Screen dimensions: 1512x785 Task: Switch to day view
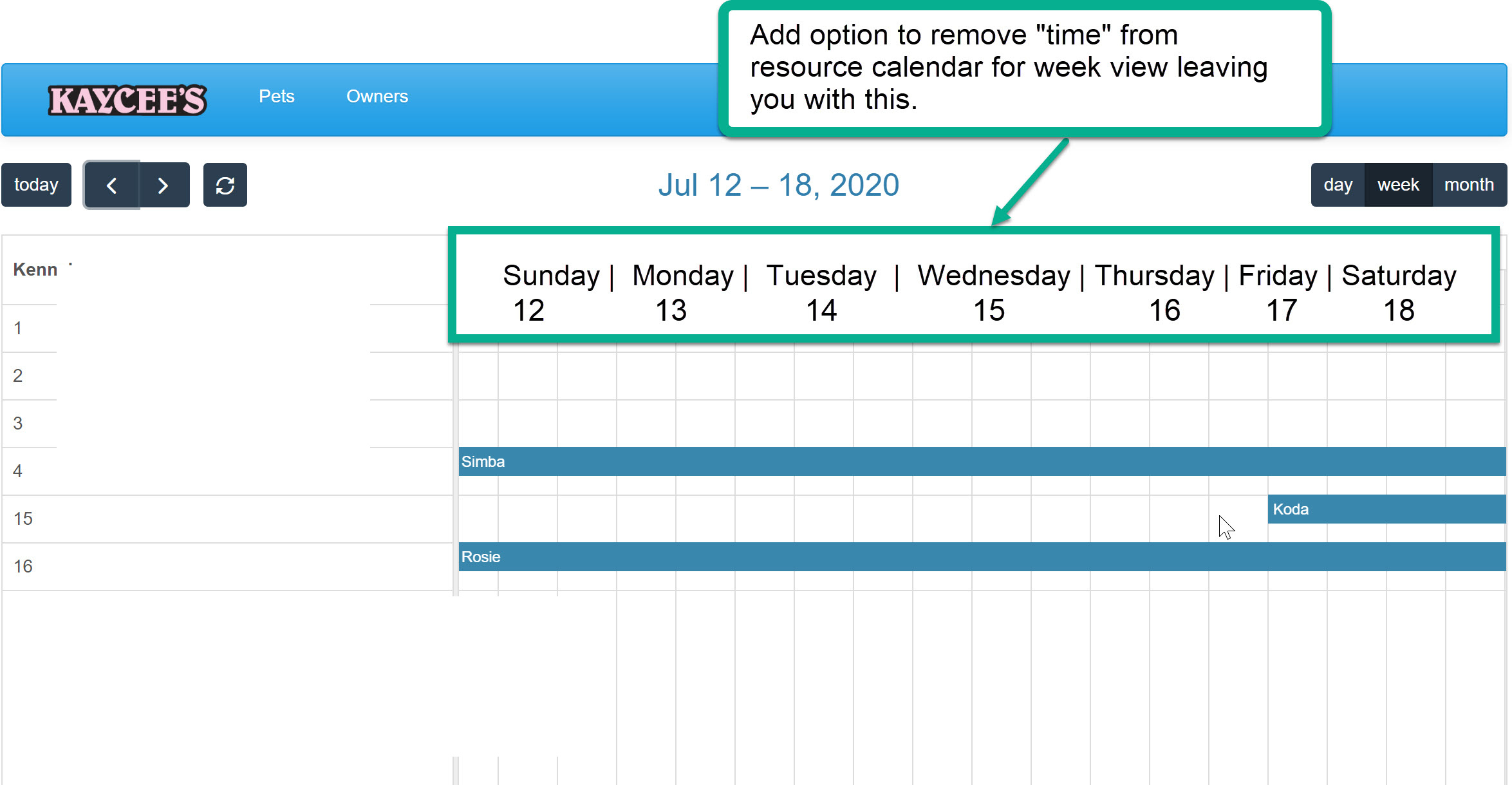1338,185
